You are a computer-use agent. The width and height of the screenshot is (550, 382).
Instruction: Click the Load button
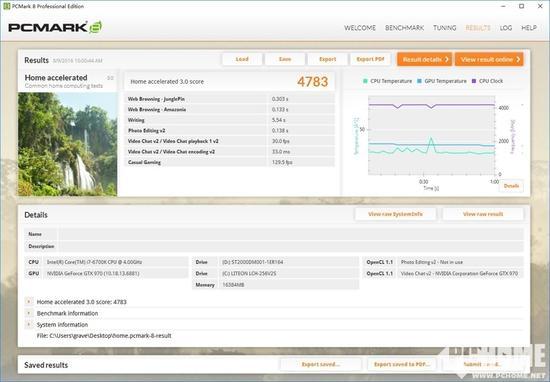[x=242, y=59]
